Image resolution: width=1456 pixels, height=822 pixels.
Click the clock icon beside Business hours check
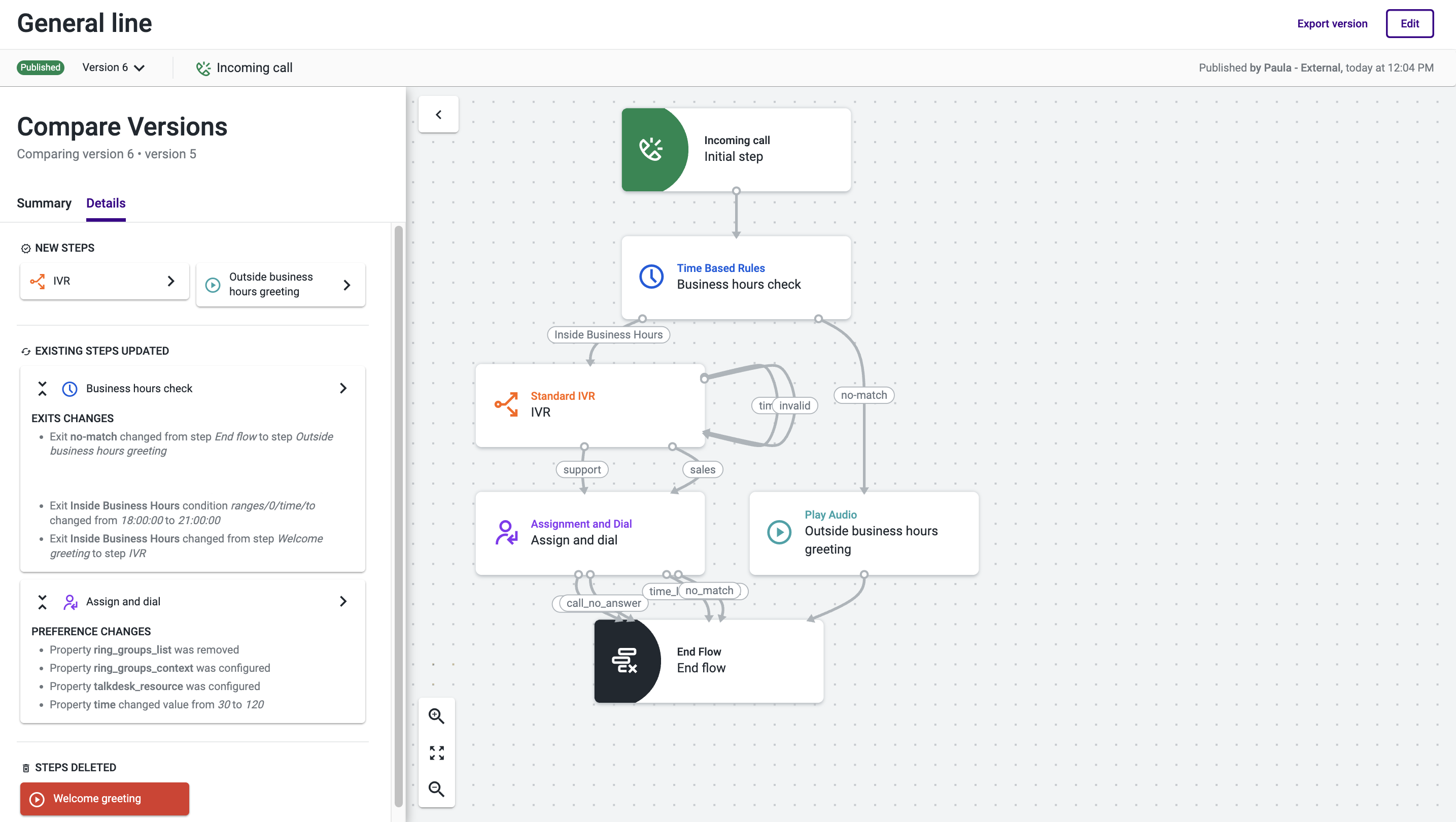coord(70,388)
